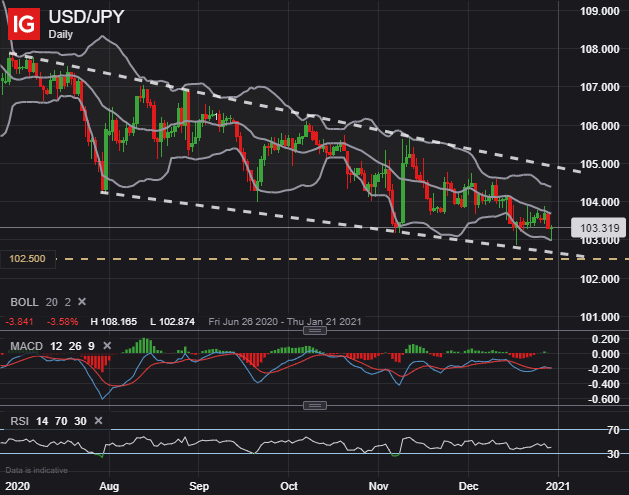Click the percent change -3.58%

(62, 322)
